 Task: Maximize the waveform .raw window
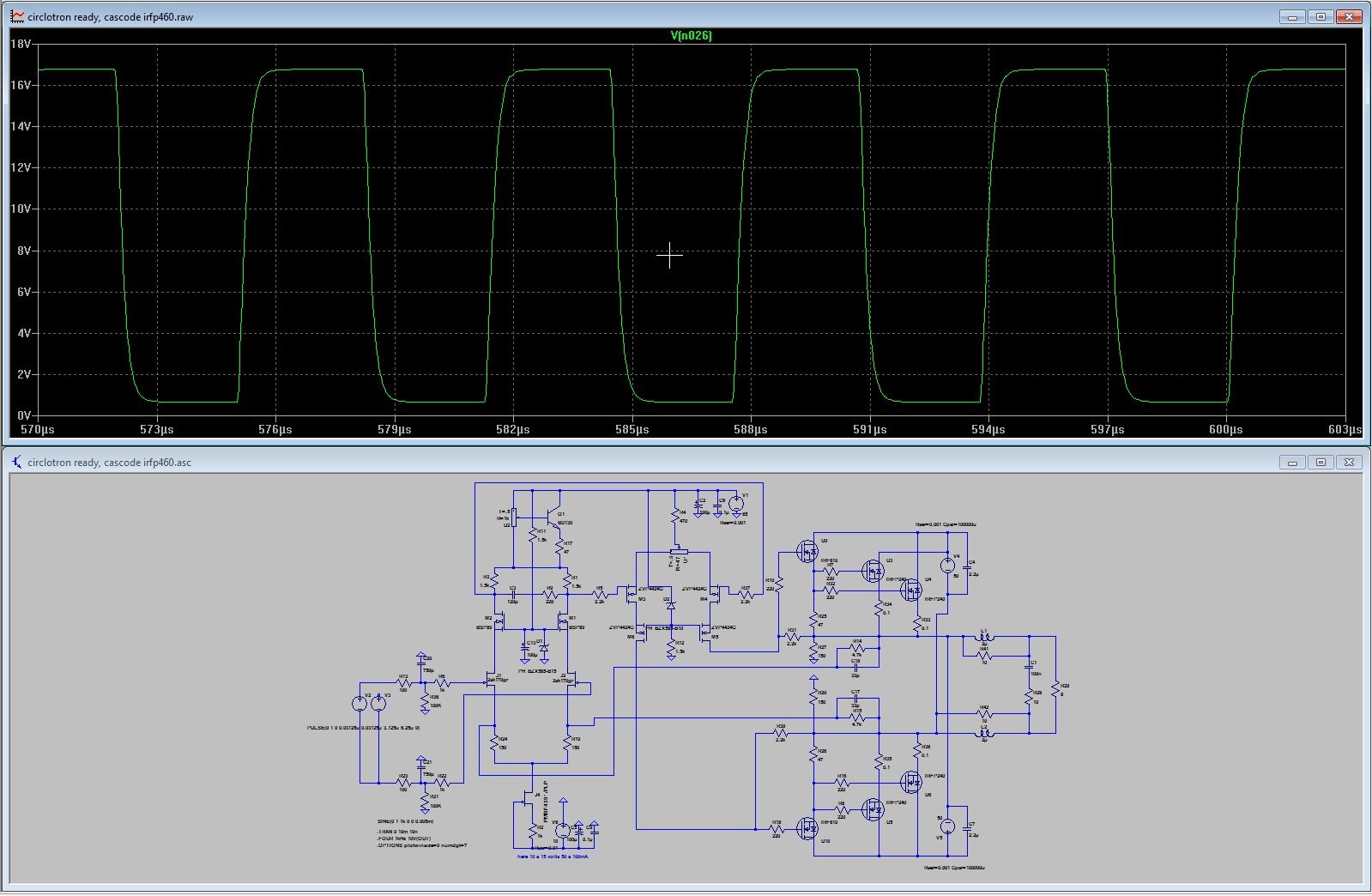pos(1321,16)
